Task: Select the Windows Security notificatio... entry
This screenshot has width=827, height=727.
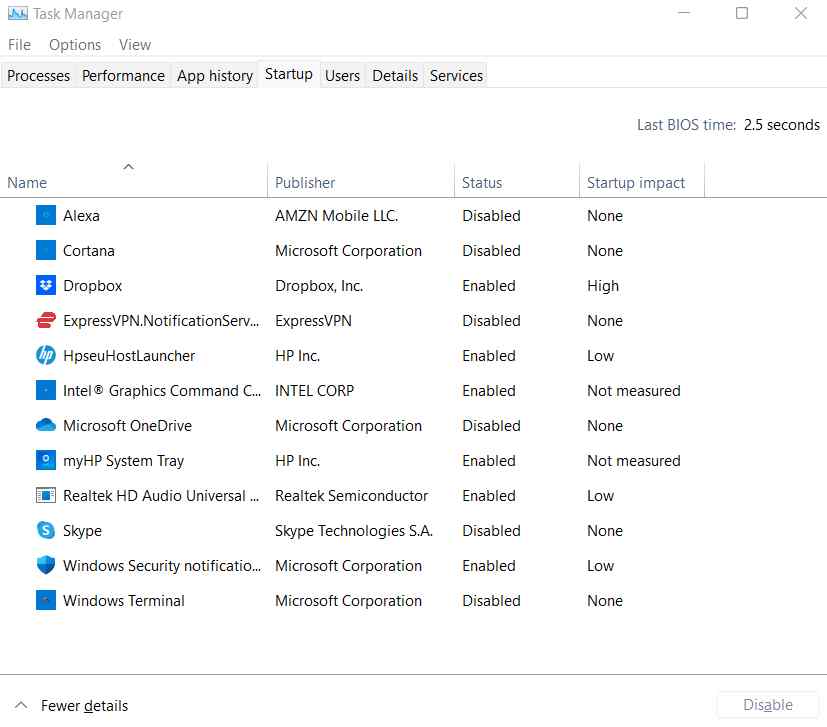Action: 161,566
